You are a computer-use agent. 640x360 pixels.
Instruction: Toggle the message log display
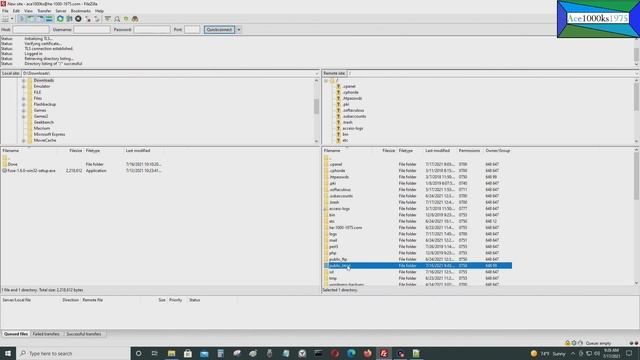pos(22,19)
